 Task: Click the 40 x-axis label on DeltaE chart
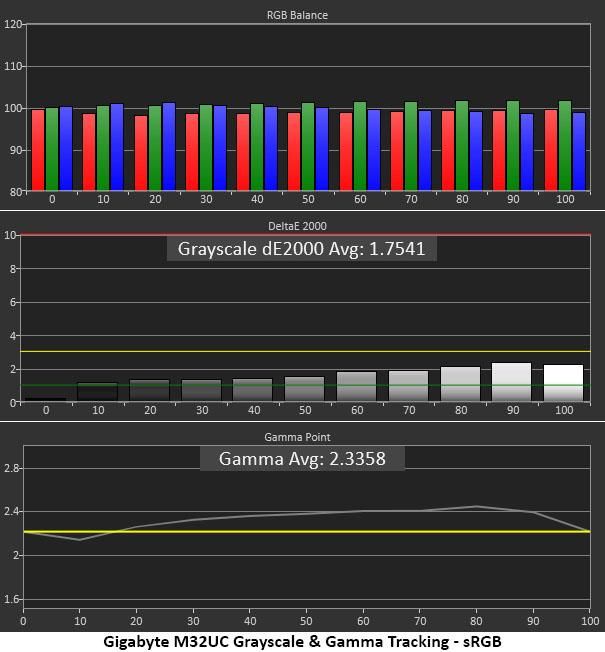254,410
